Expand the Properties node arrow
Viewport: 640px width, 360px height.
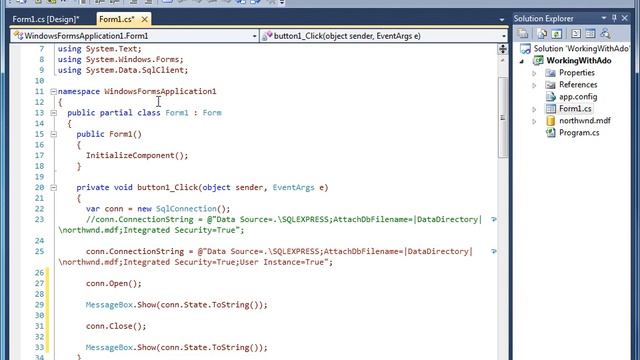coord(534,73)
